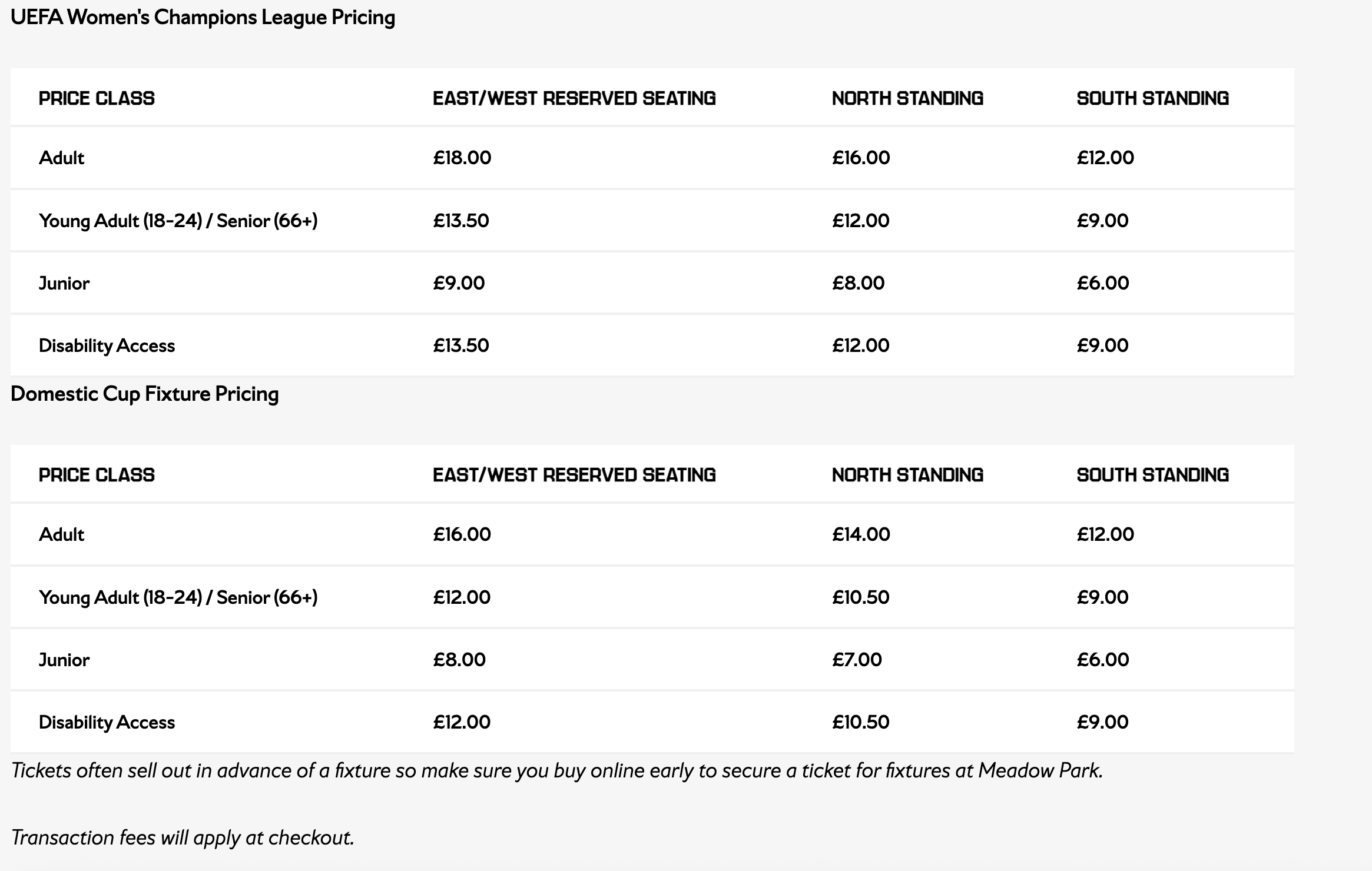Select the Junior row label in Champions League table

(x=64, y=283)
